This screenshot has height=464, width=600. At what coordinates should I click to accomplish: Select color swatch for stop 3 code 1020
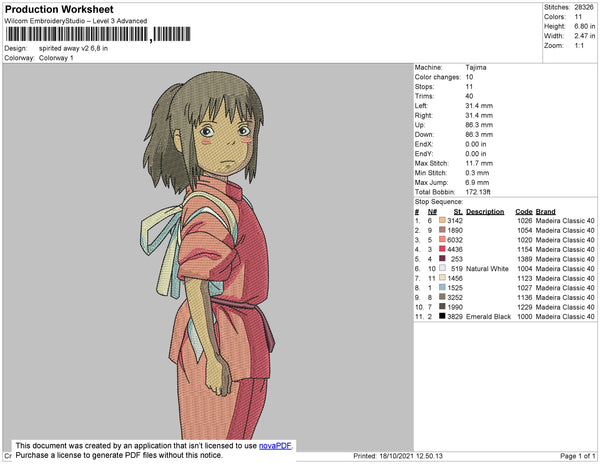(442, 239)
